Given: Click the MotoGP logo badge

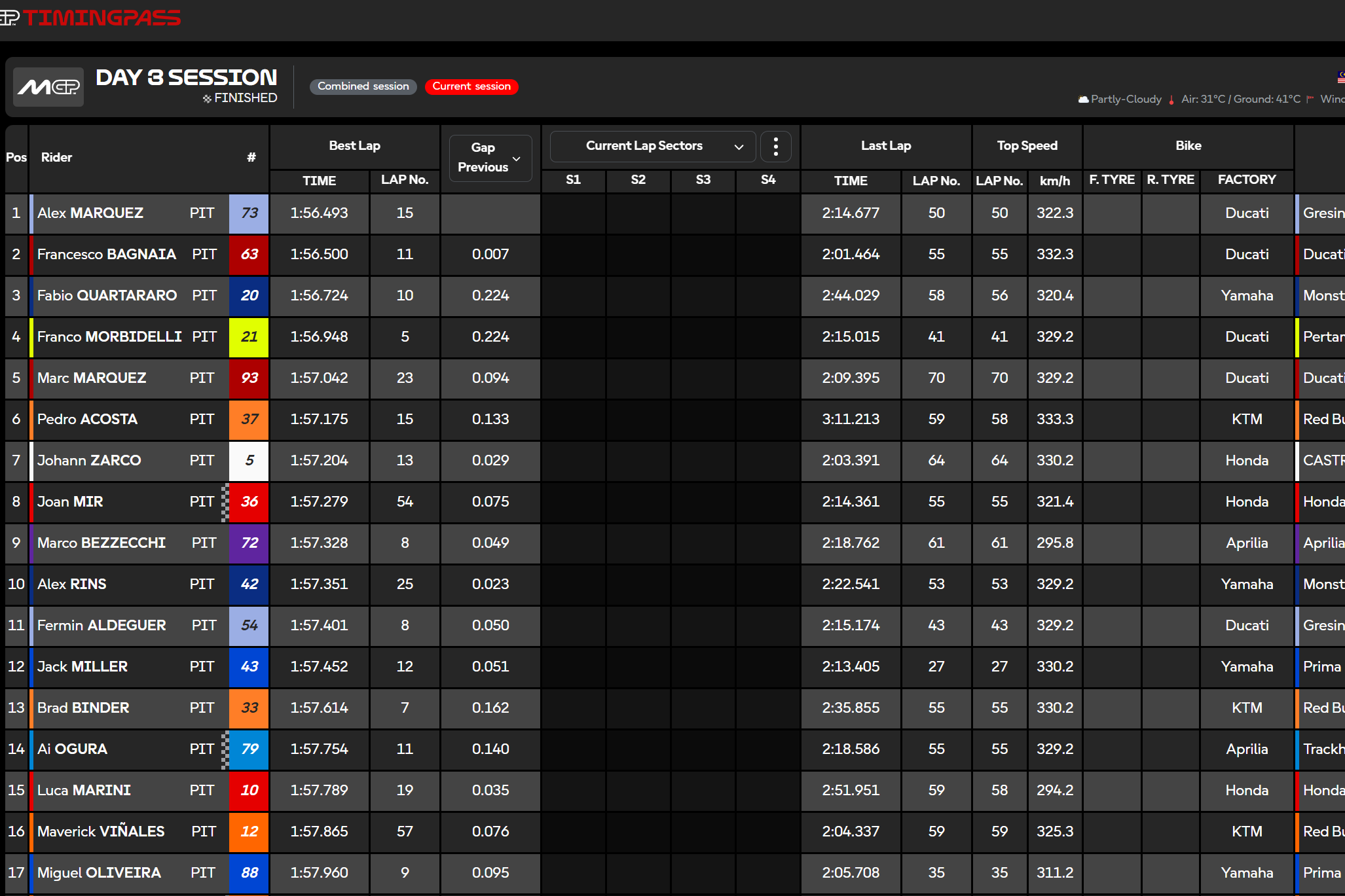Looking at the screenshot, I should [48, 86].
